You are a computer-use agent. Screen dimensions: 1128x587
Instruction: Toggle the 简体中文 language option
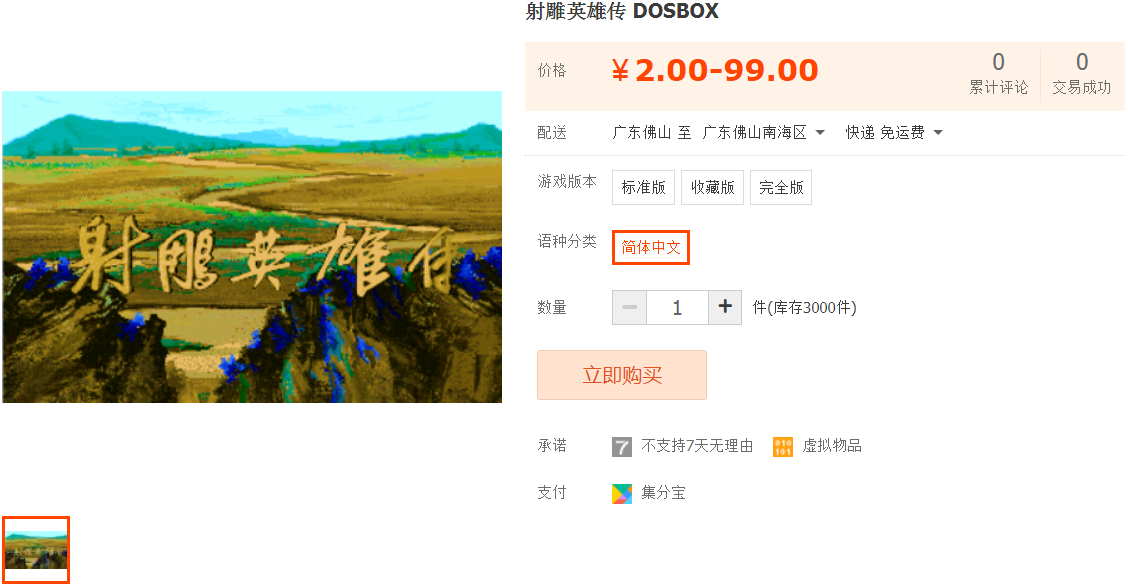(x=651, y=247)
